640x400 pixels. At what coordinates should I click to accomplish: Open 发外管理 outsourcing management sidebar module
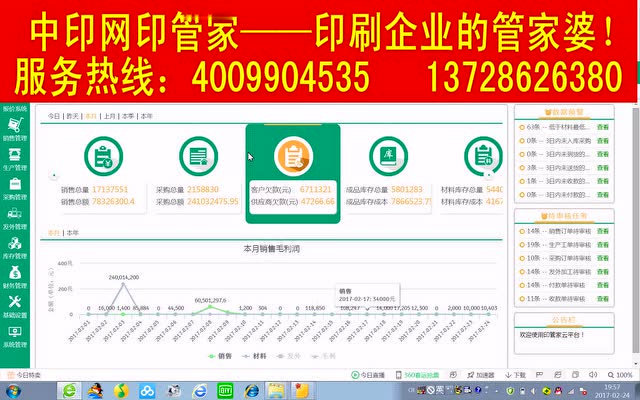pyautogui.click(x=15, y=218)
